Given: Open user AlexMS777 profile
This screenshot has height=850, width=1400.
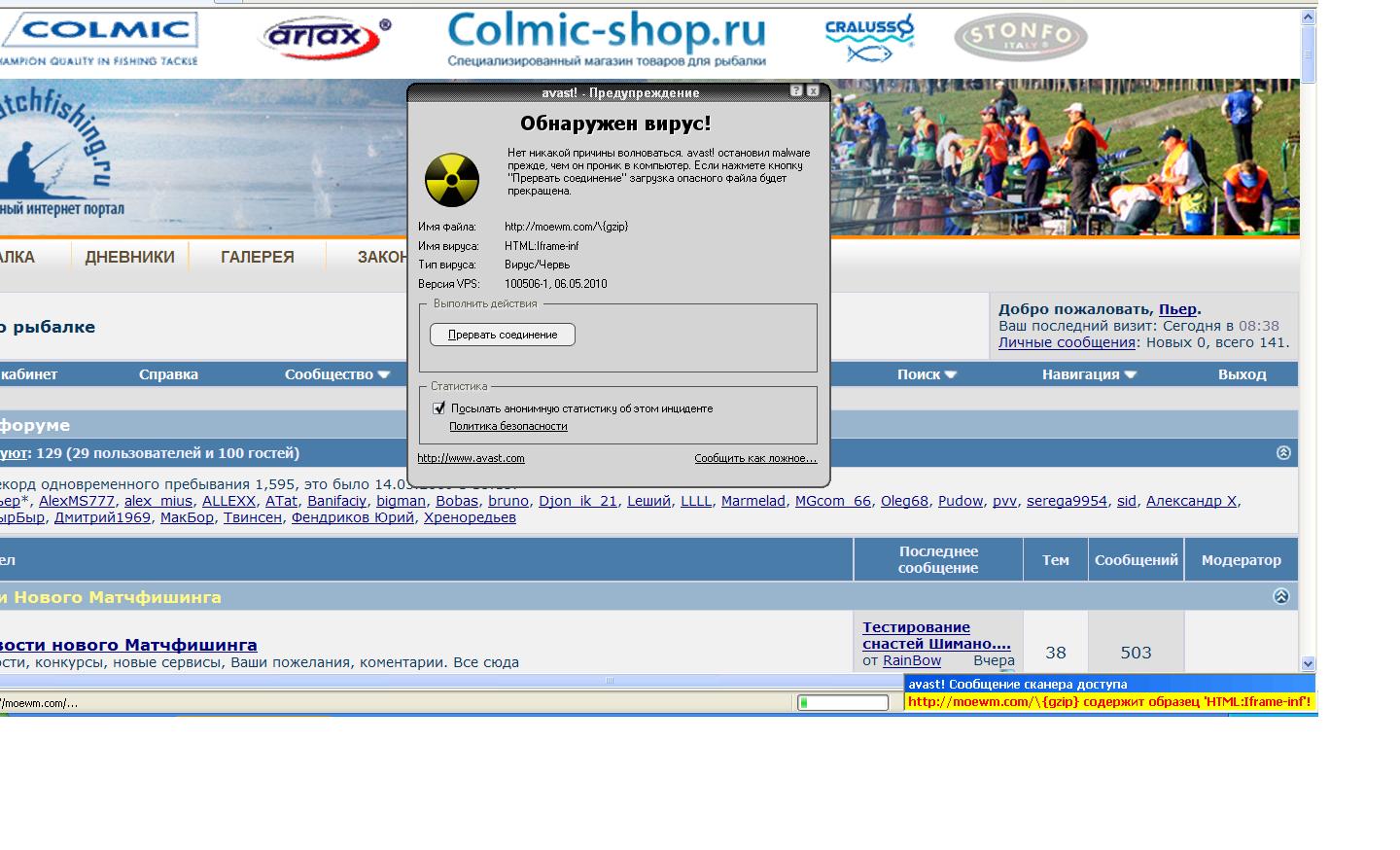Looking at the screenshot, I should (77, 501).
